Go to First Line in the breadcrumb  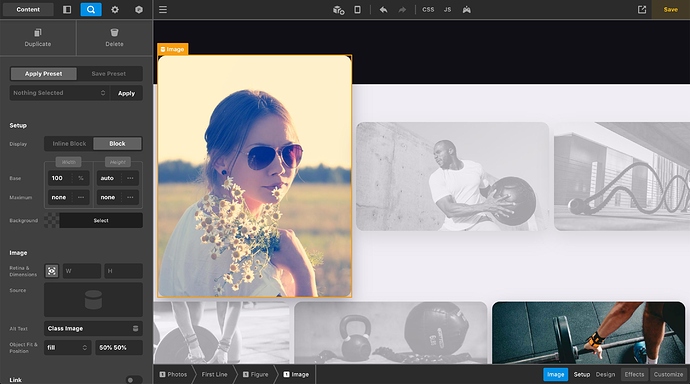[x=215, y=374]
